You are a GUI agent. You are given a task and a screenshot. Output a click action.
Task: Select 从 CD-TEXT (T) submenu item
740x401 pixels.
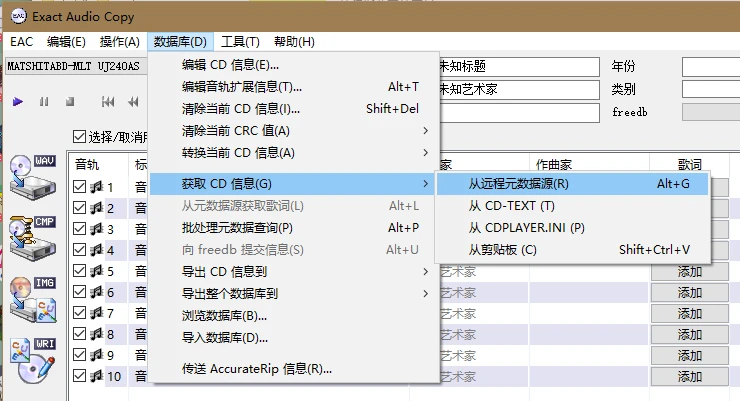coord(572,206)
